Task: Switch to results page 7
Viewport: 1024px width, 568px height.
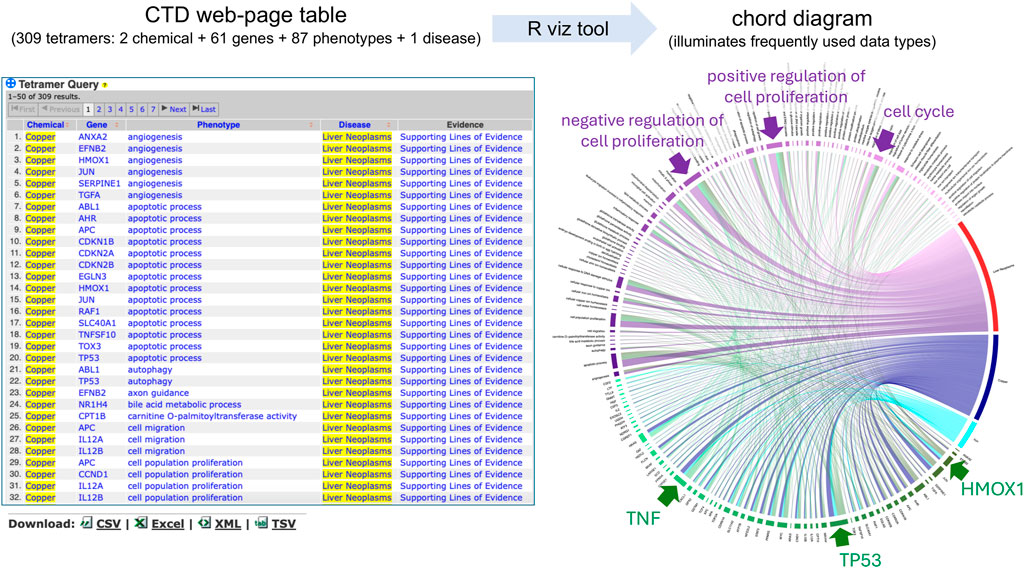Action: [153, 110]
